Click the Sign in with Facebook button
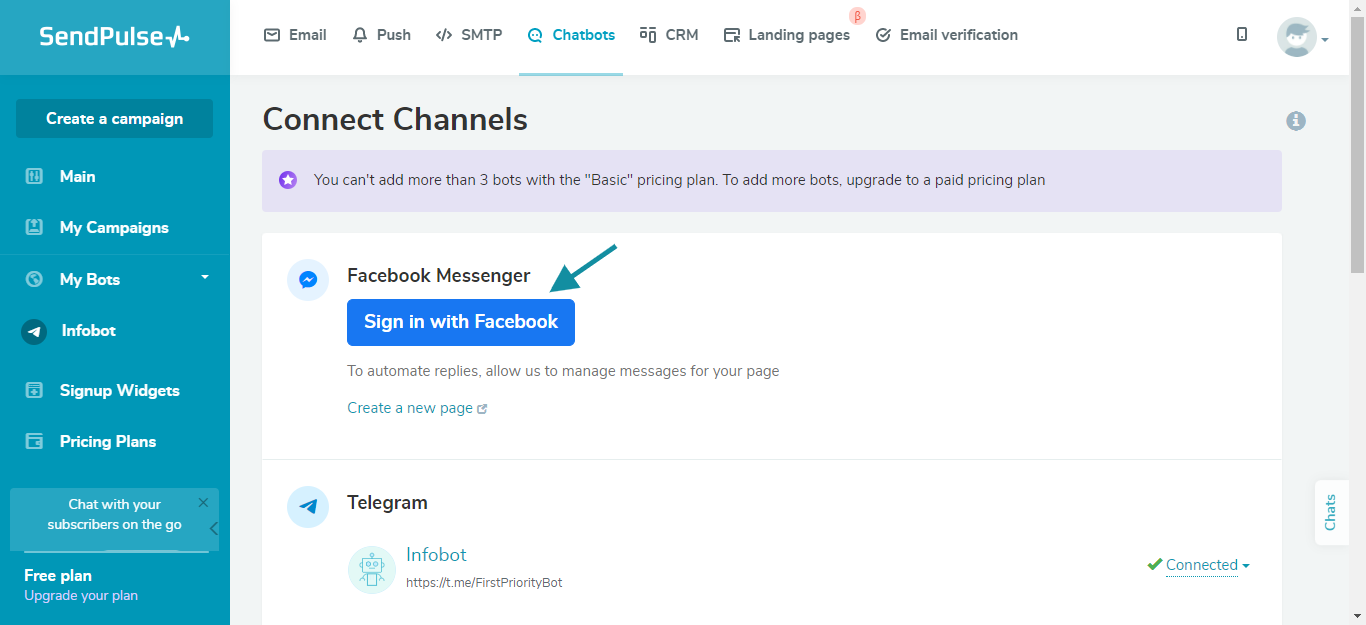Screen dimensions: 1366x625 point(460,322)
